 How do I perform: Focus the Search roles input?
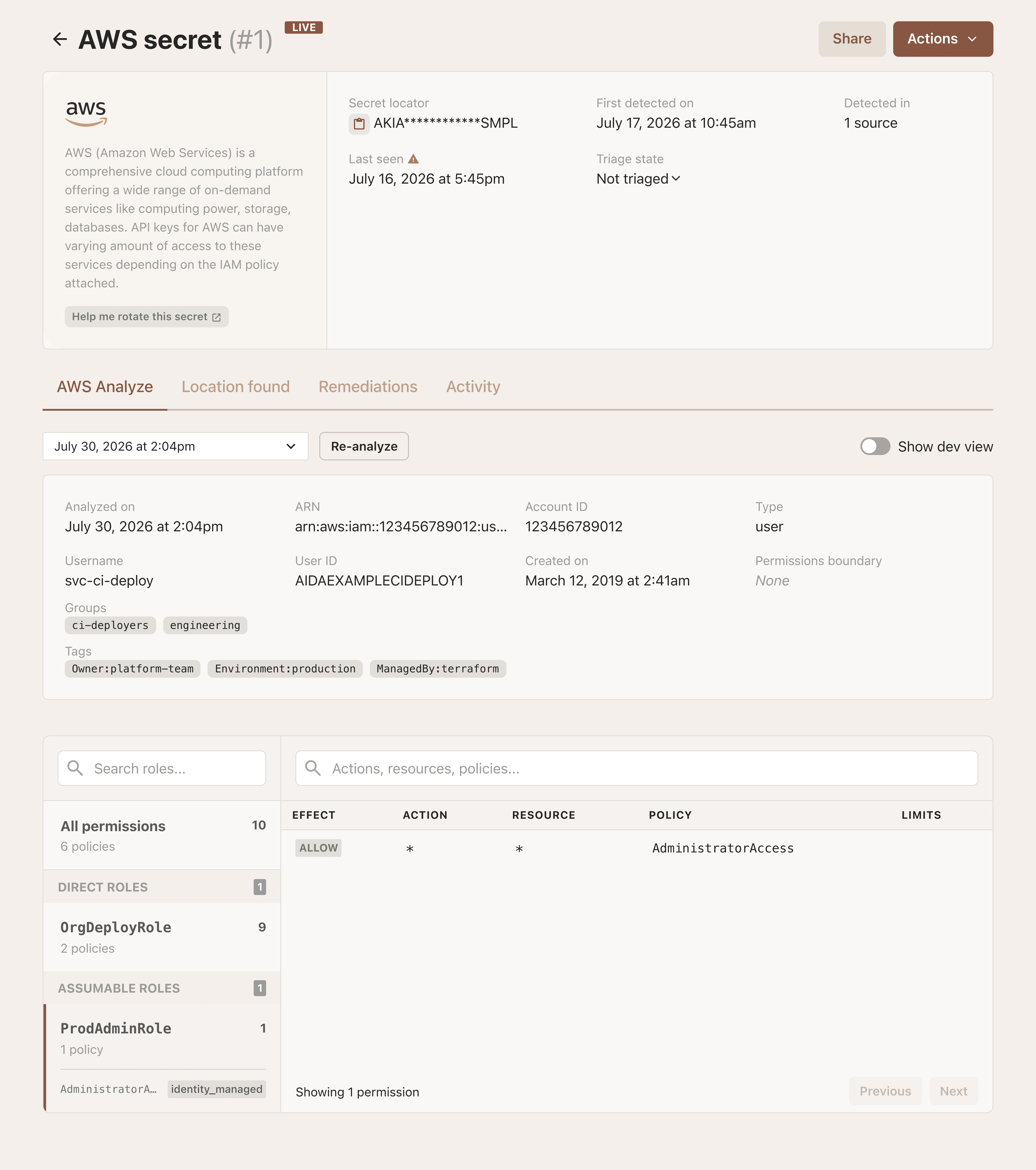(162, 768)
